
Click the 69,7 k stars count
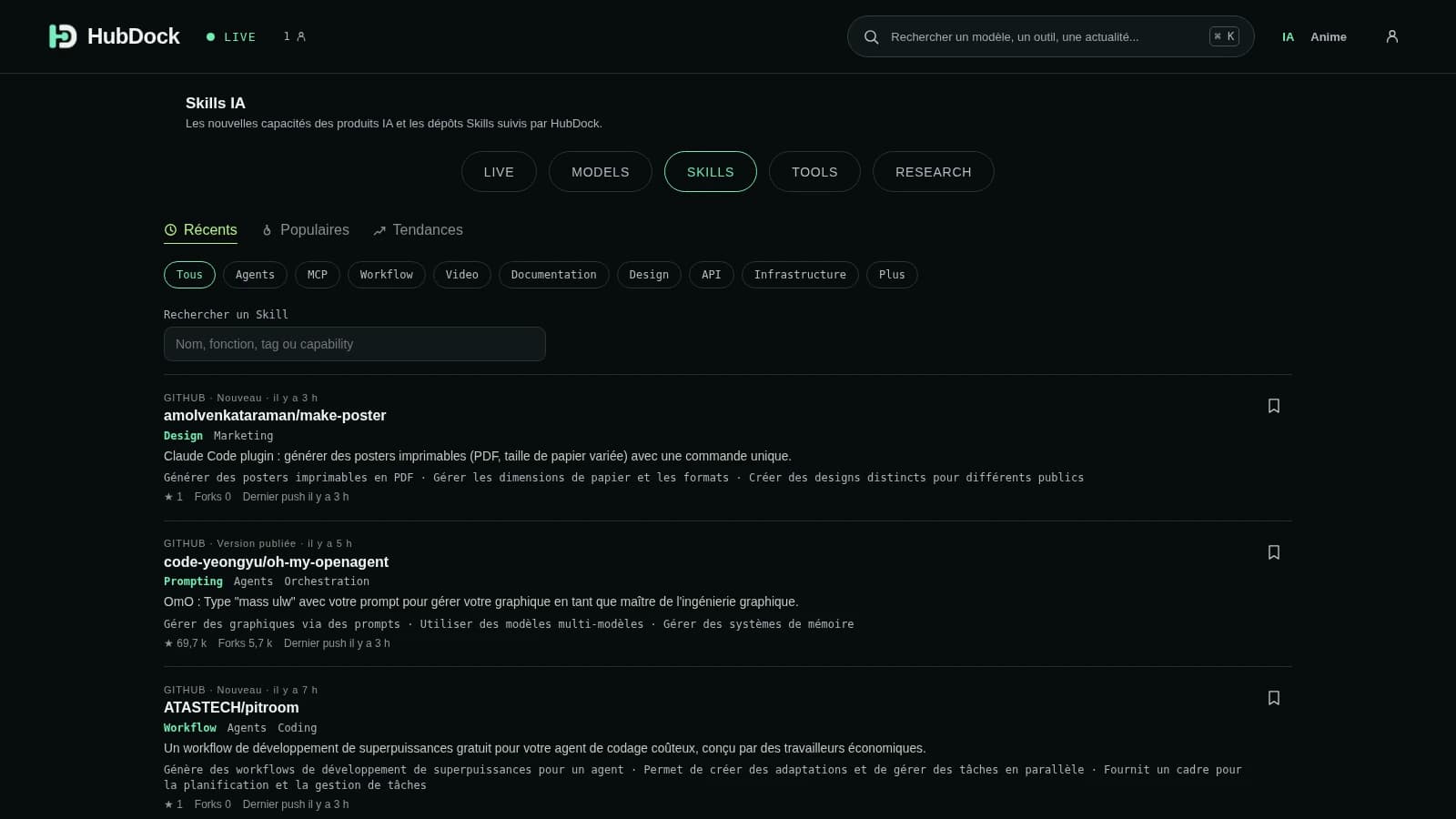click(186, 643)
